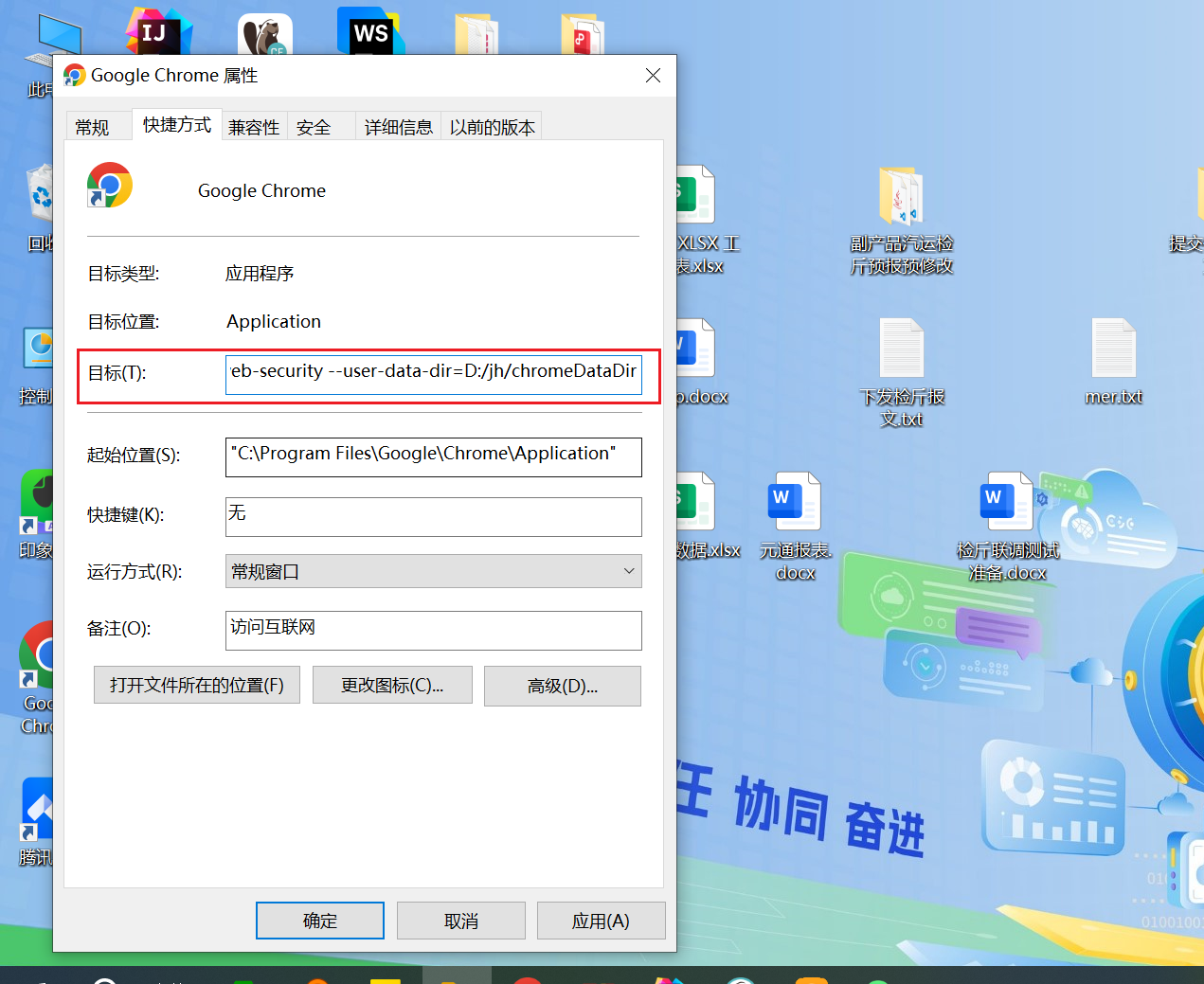Close the Google Chrome 属性 dialog
Viewport: 1204px width, 984px height.
coord(653,76)
